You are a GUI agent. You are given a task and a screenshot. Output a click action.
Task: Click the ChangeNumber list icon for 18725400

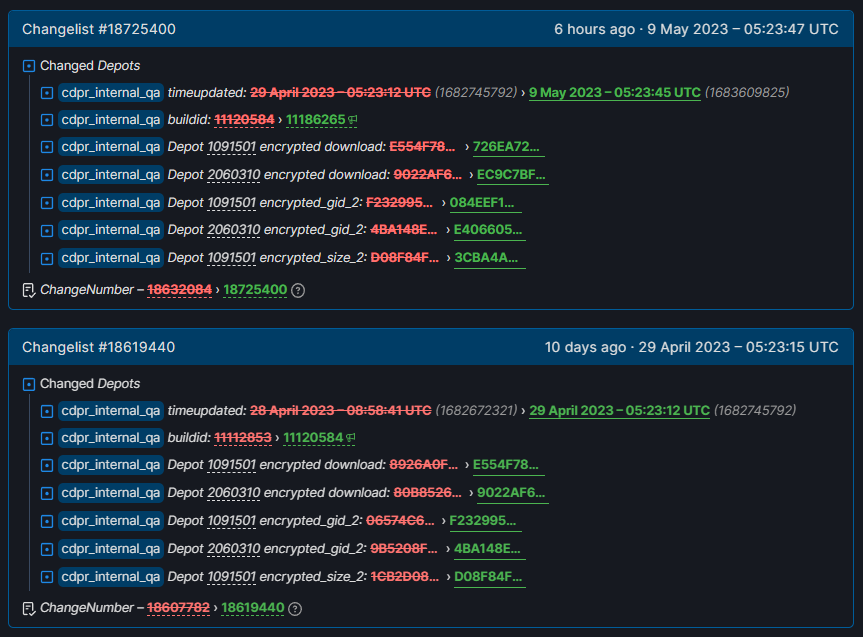(x=29, y=290)
